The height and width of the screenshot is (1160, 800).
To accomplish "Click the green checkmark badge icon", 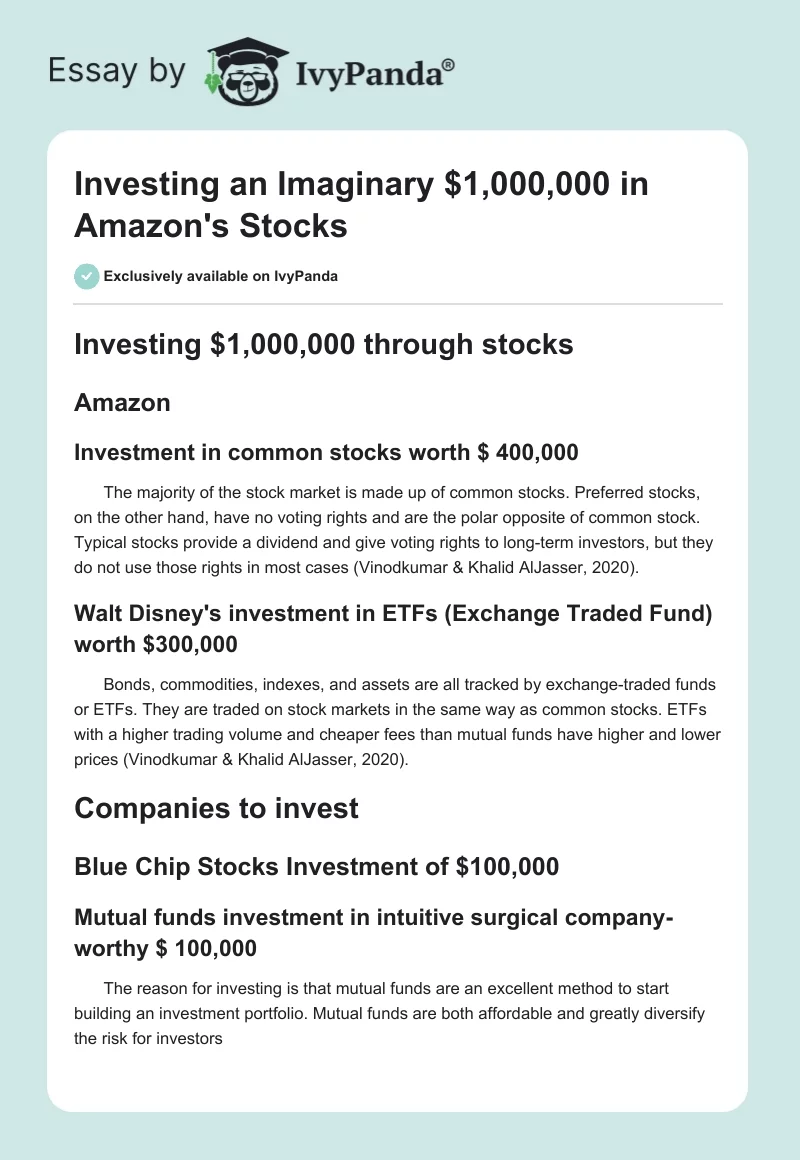I will click(86, 276).
